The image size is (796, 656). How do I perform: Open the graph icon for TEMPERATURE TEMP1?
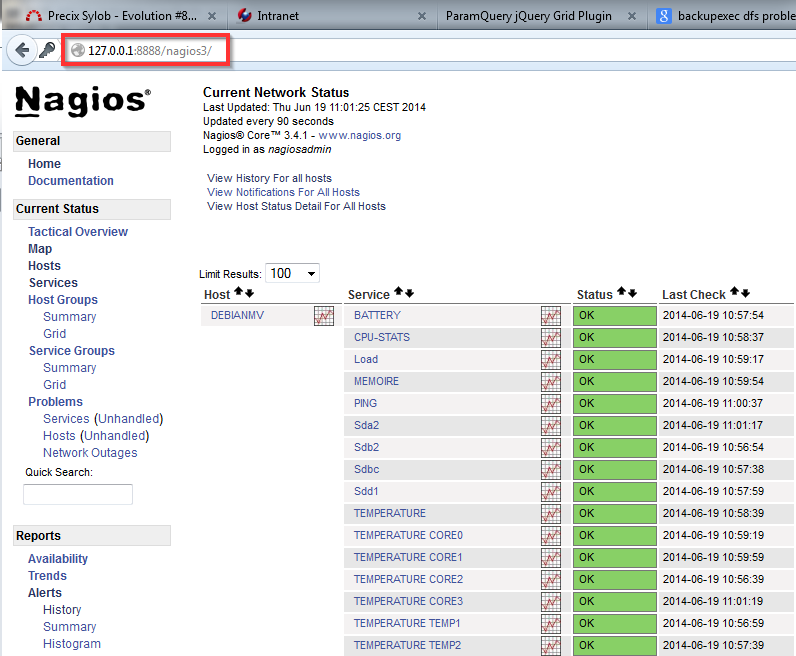tap(551, 624)
